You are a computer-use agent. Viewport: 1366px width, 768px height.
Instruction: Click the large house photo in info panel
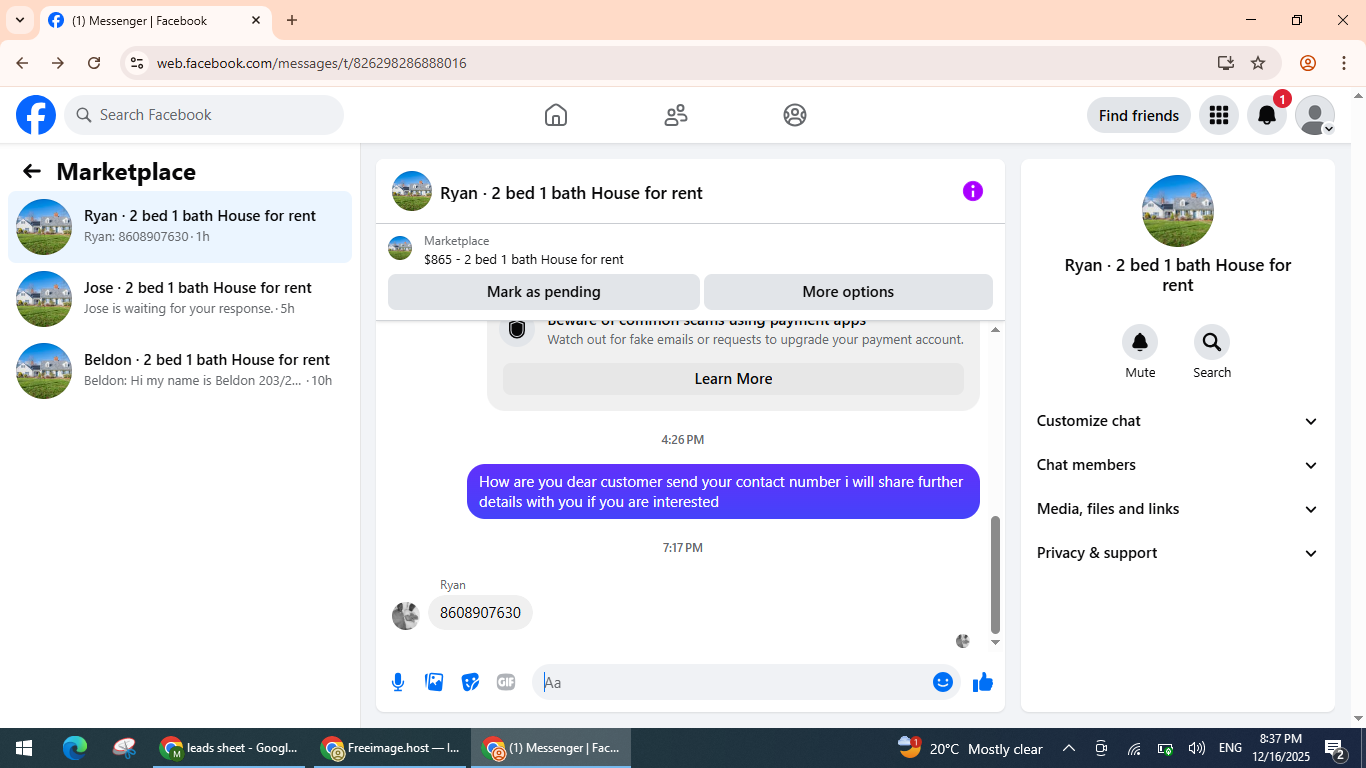(x=1178, y=211)
